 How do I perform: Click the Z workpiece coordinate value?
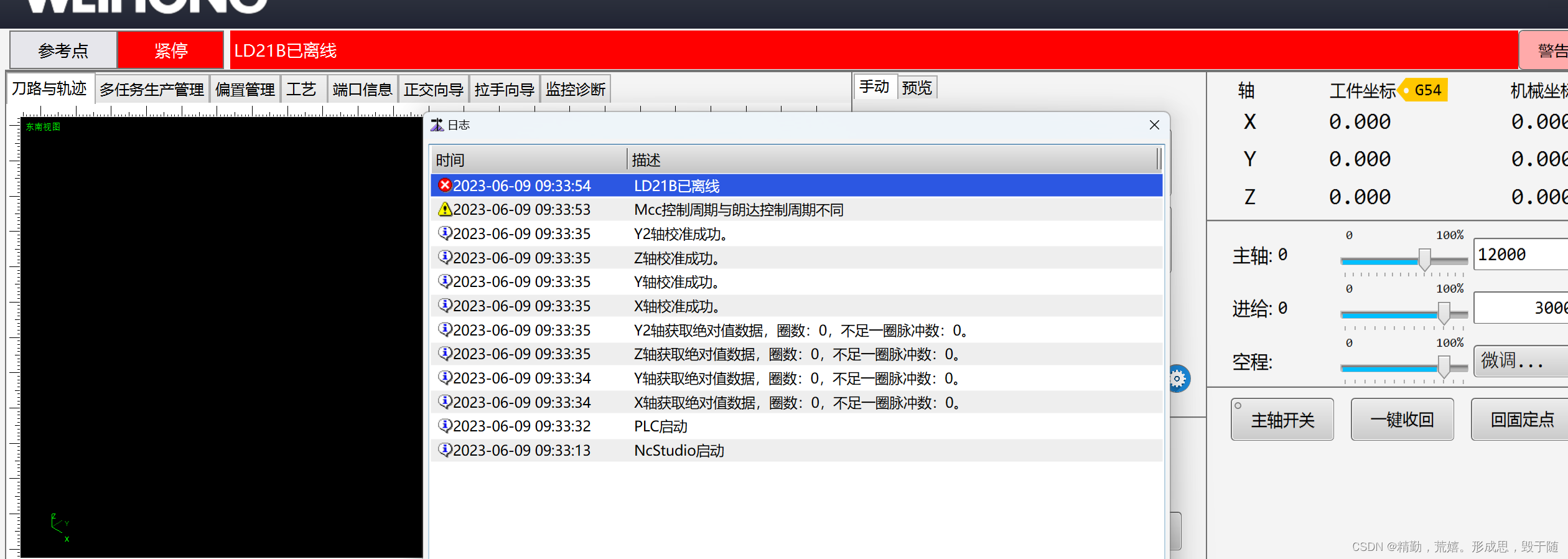click(1360, 197)
